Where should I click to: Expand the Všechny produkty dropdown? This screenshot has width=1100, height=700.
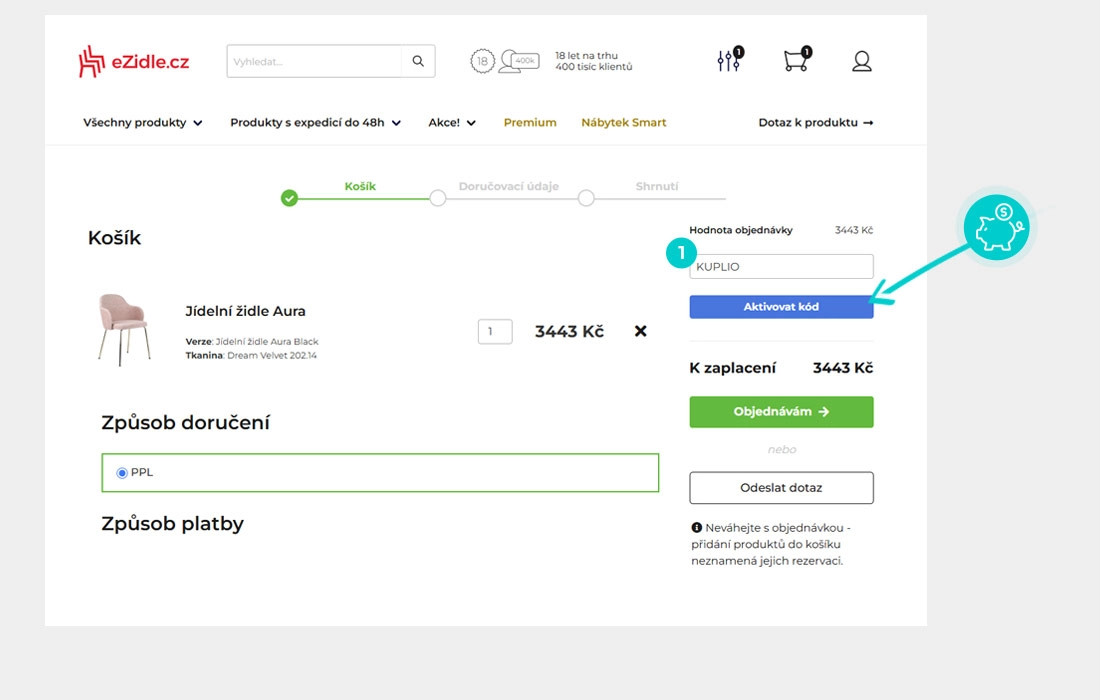click(x=143, y=123)
